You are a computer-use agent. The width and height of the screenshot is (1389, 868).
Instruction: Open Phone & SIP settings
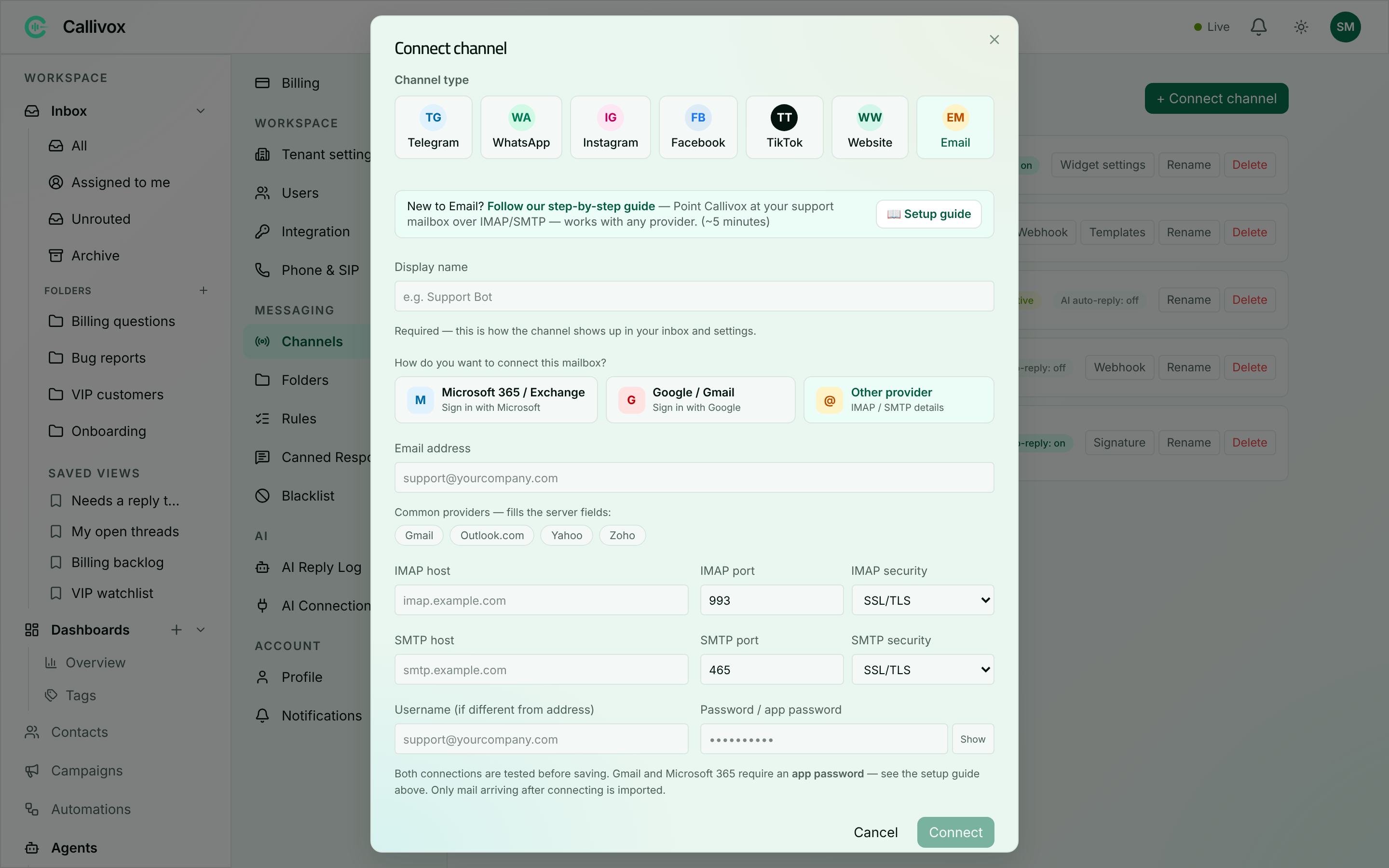(307, 271)
